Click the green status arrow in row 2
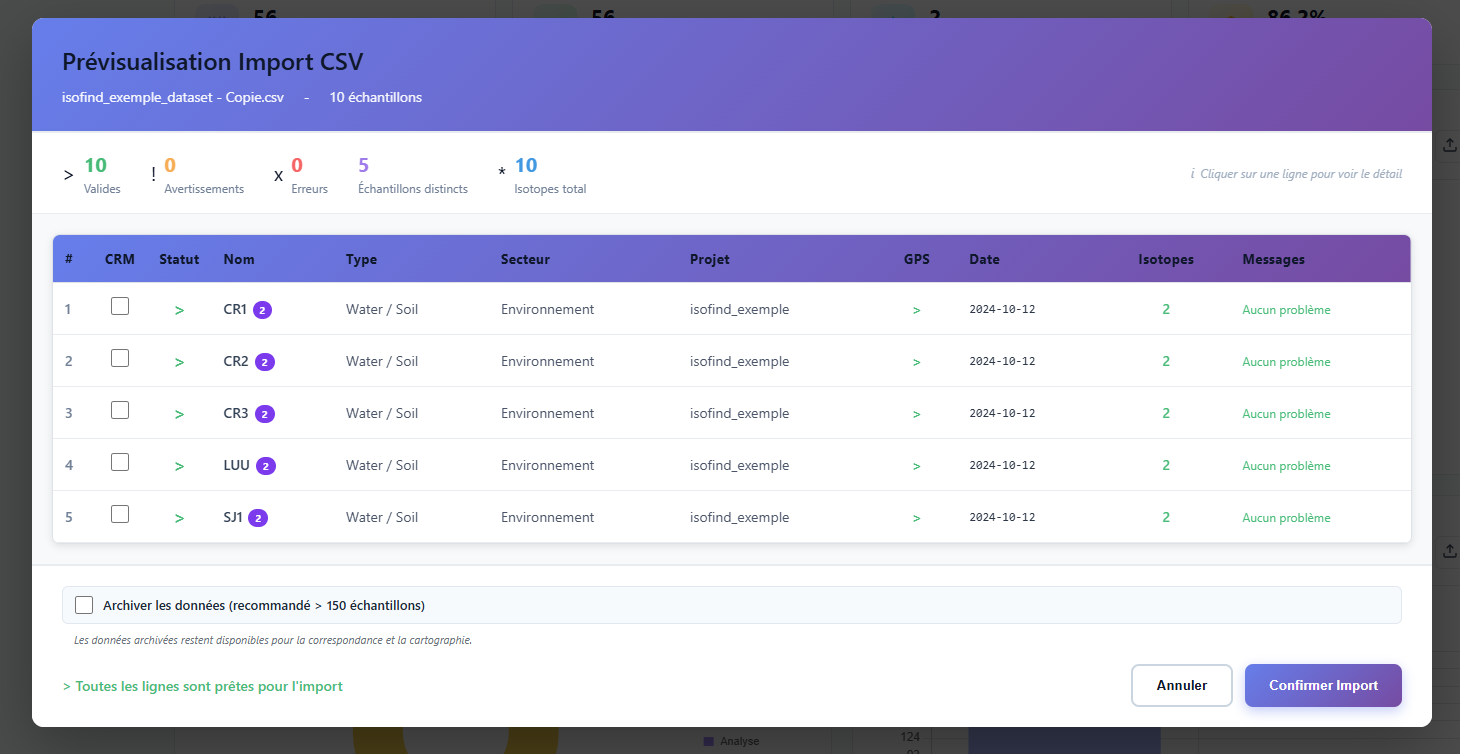 pos(179,362)
